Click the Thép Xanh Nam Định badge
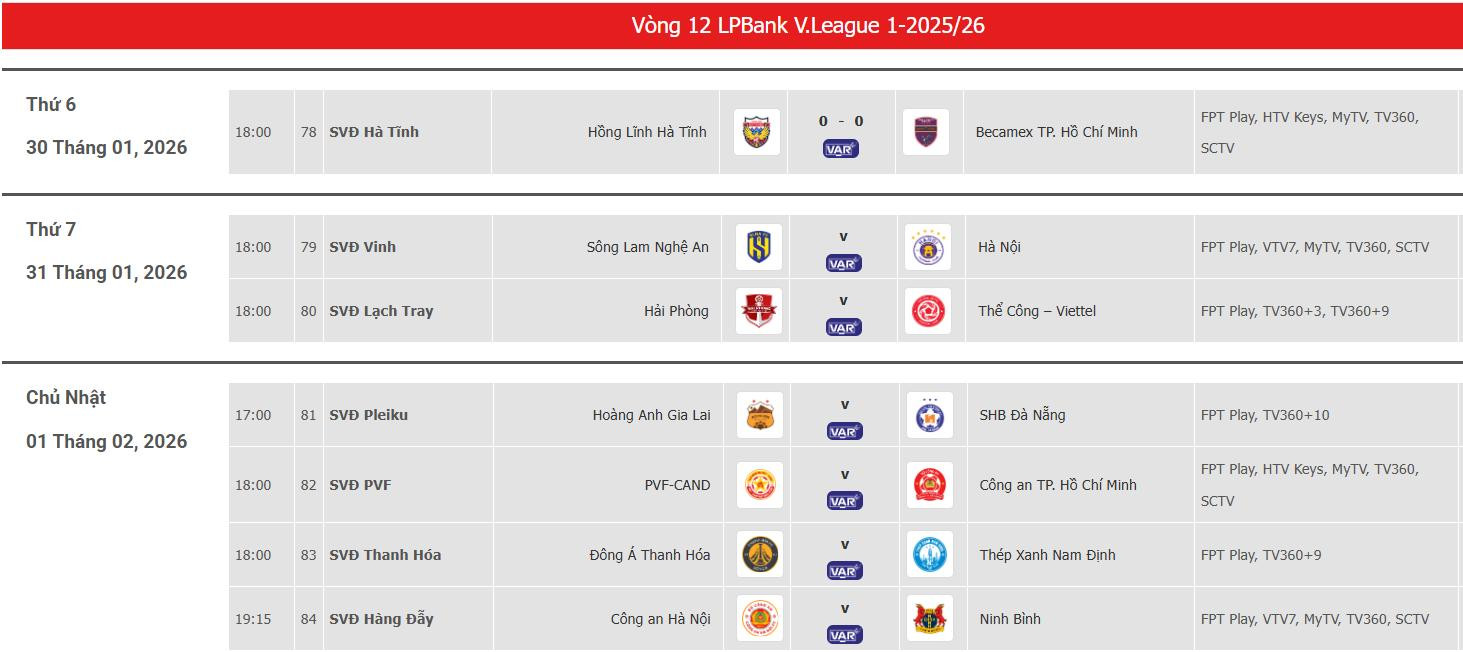This screenshot has width=1463, height=652. (x=927, y=554)
